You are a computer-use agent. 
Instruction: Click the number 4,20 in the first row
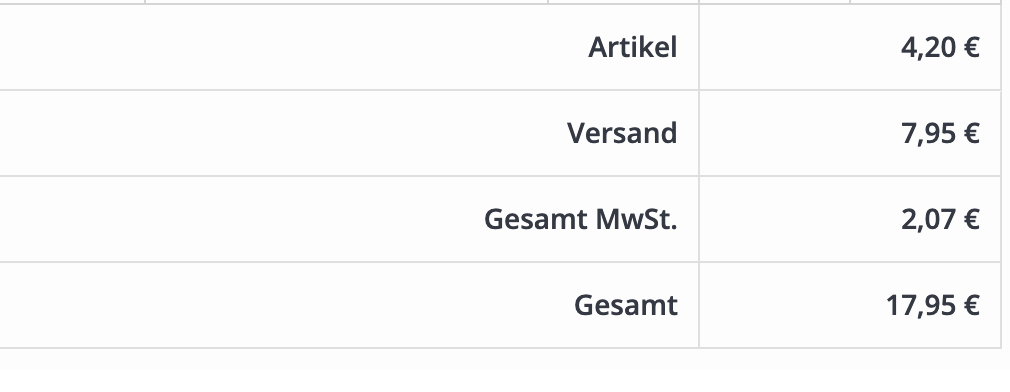pyautogui.click(x=928, y=48)
